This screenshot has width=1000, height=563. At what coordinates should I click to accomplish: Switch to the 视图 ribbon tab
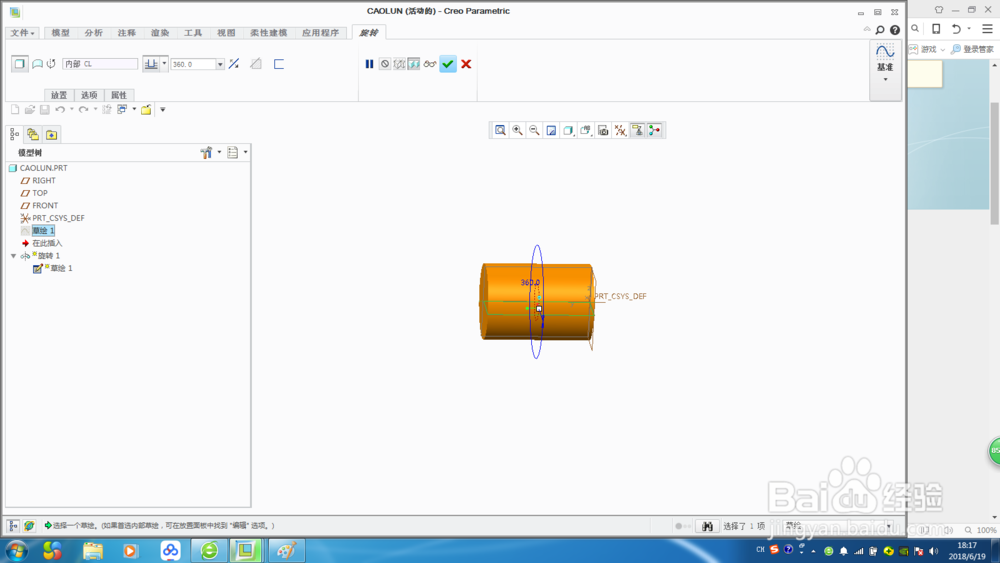pyautogui.click(x=226, y=33)
